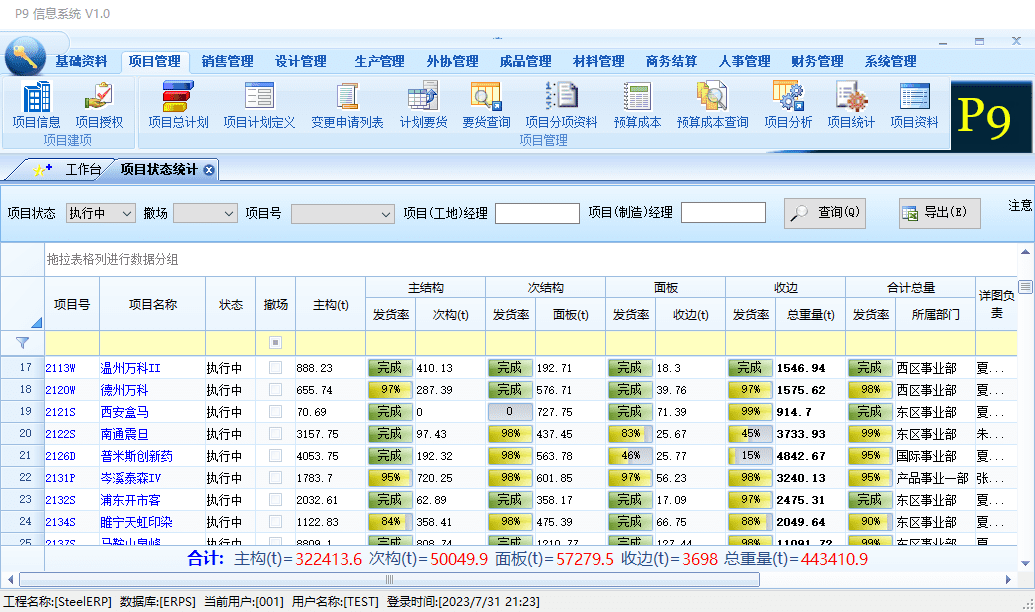Switch to 外协管理 menu tab
This screenshot has height=612, width=1035.
pos(452,61)
